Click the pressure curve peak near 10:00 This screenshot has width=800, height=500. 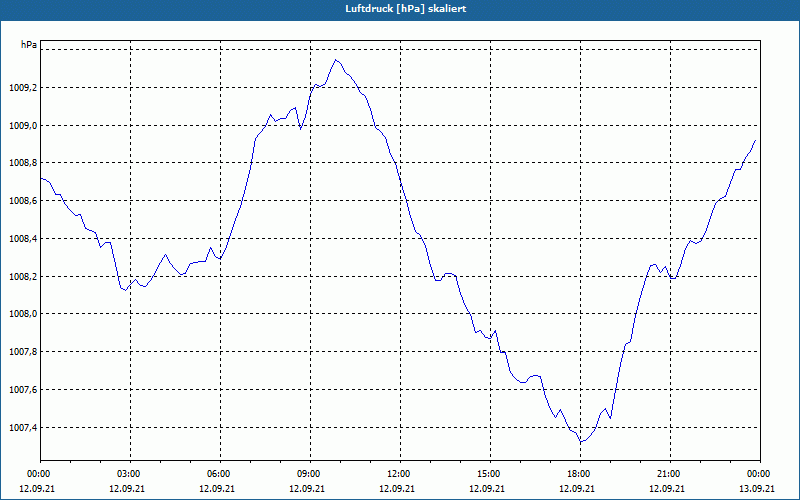(335, 60)
